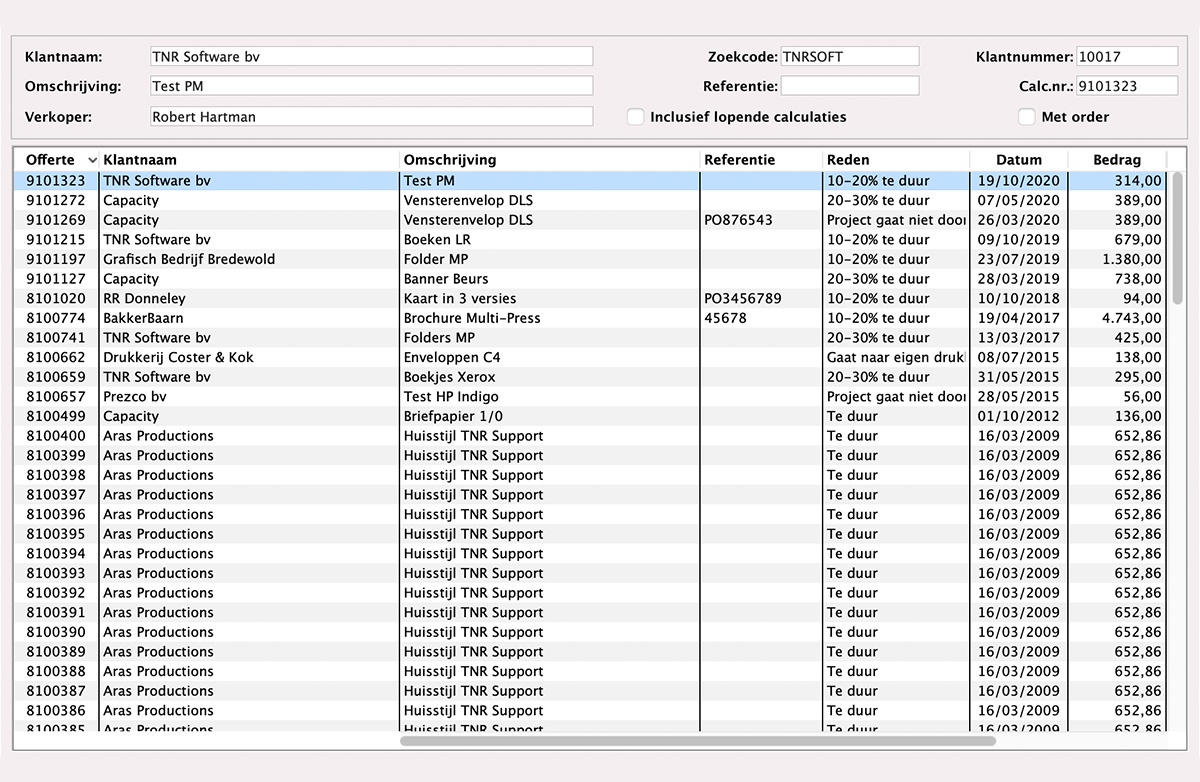
Task: Select Brochure Multi-Press description
Action: pos(472,318)
